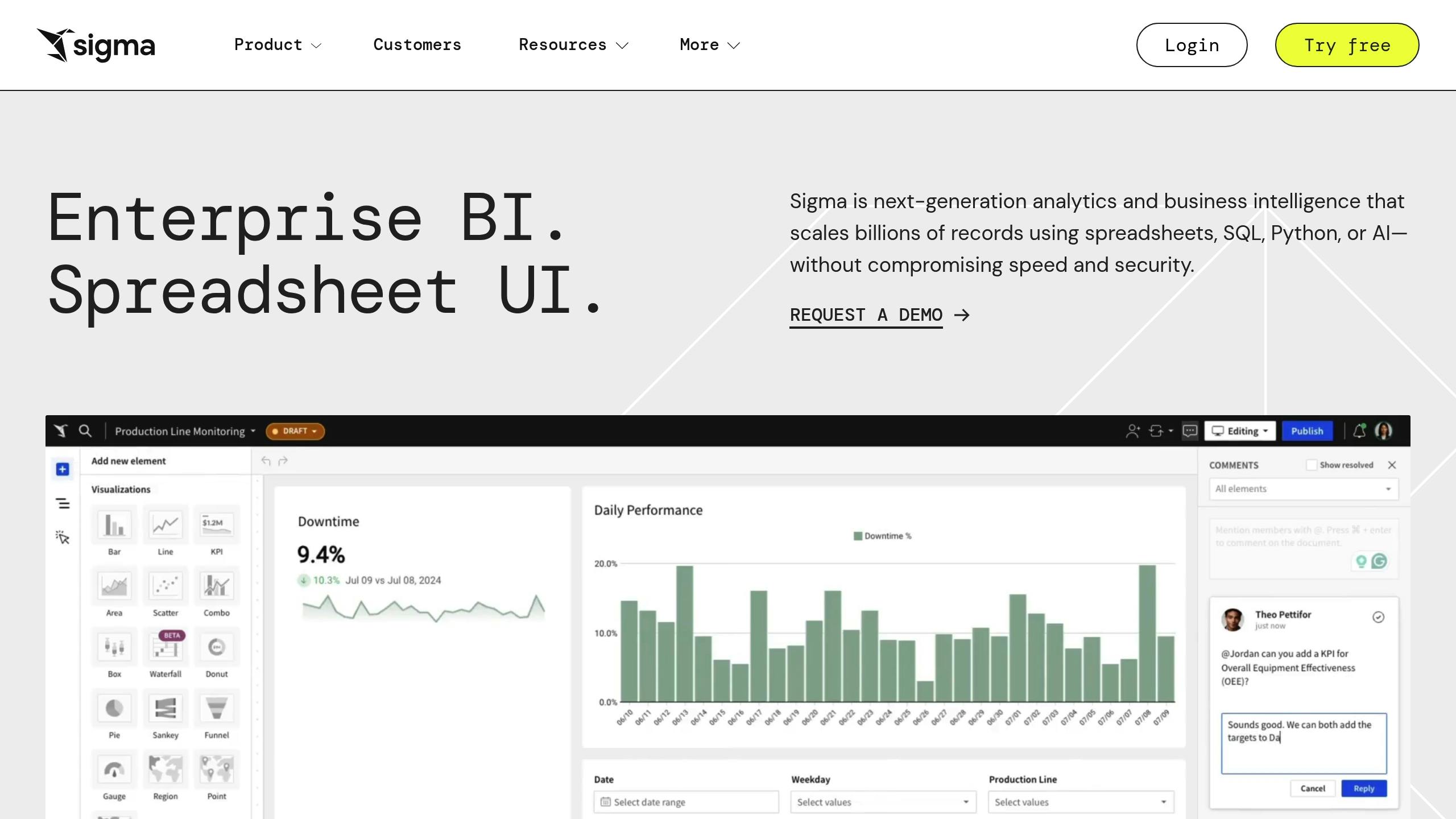Add a Scatter plot visualization
Viewport: 1456px width, 819px height.
[x=166, y=591]
